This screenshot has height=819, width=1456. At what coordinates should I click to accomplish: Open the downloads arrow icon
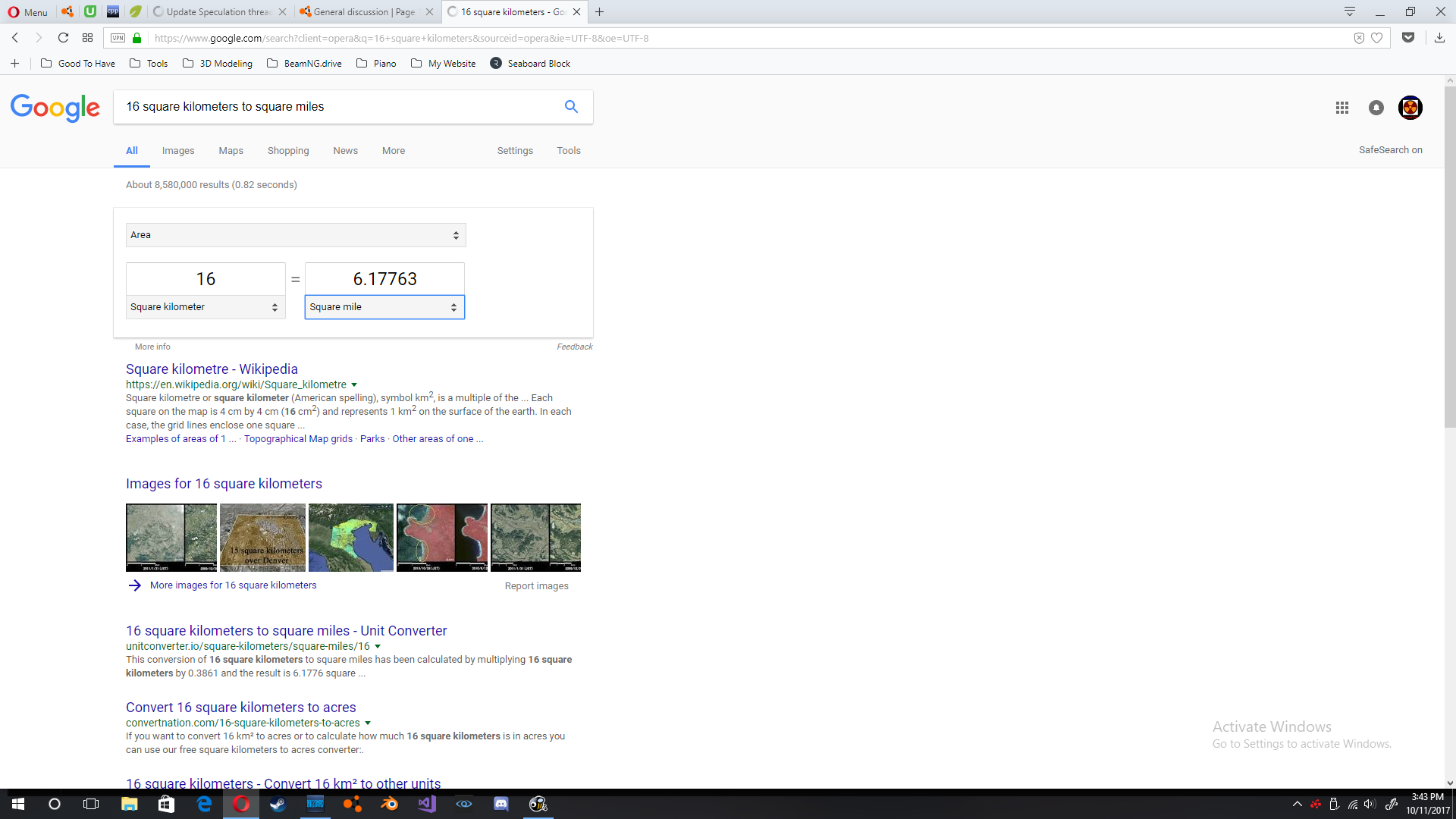click(x=1439, y=38)
